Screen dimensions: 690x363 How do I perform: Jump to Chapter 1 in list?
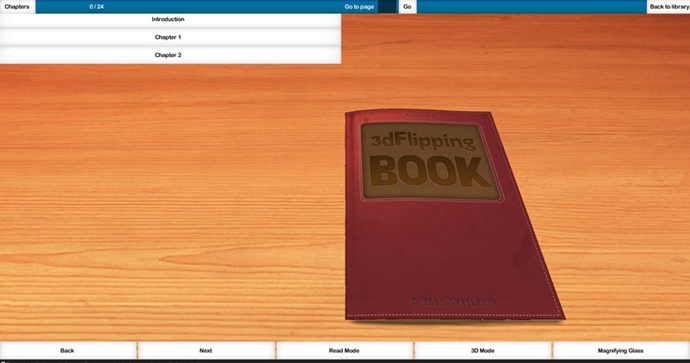coord(170,37)
